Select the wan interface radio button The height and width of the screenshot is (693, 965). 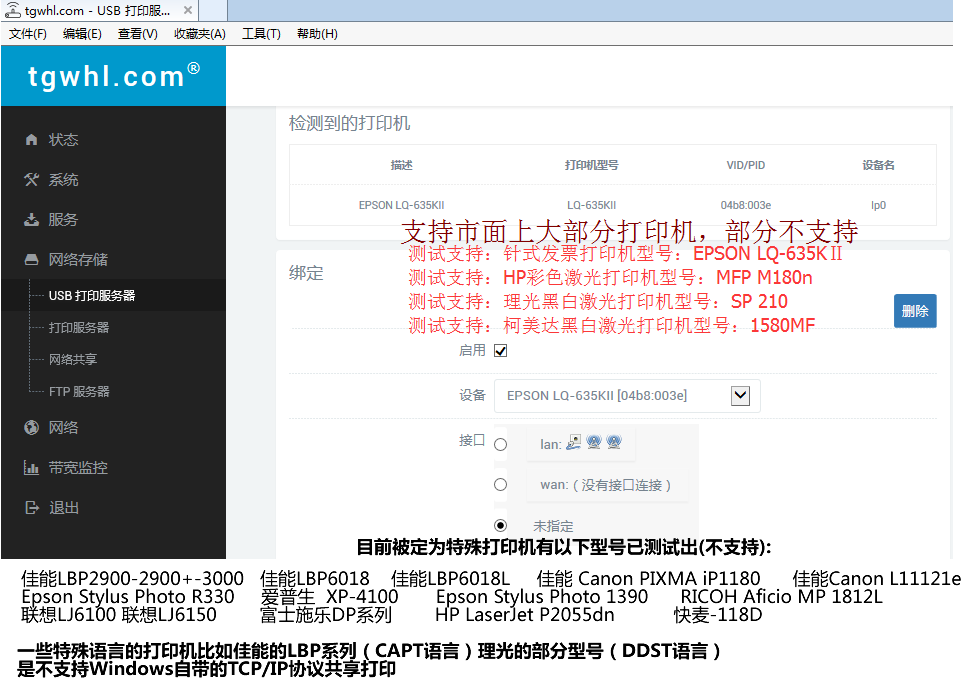click(x=500, y=485)
